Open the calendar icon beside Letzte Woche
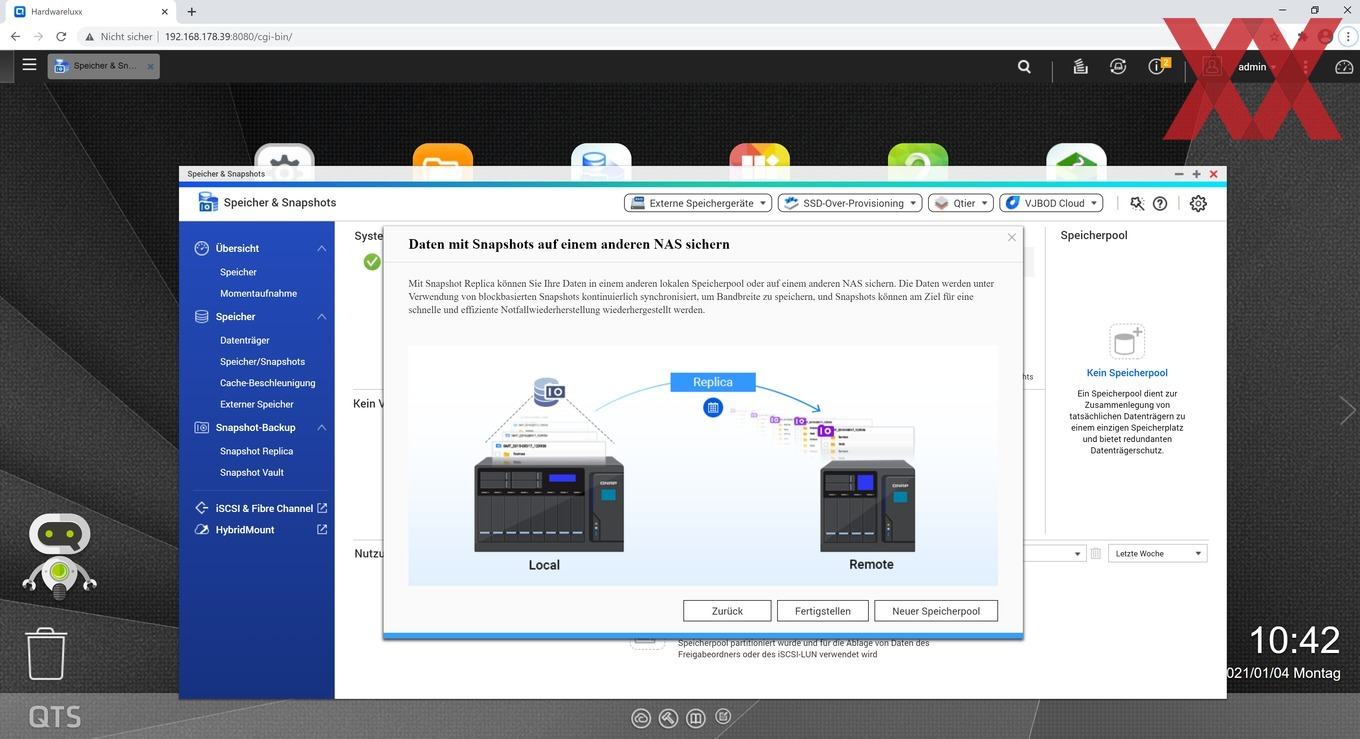 click(1096, 553)
